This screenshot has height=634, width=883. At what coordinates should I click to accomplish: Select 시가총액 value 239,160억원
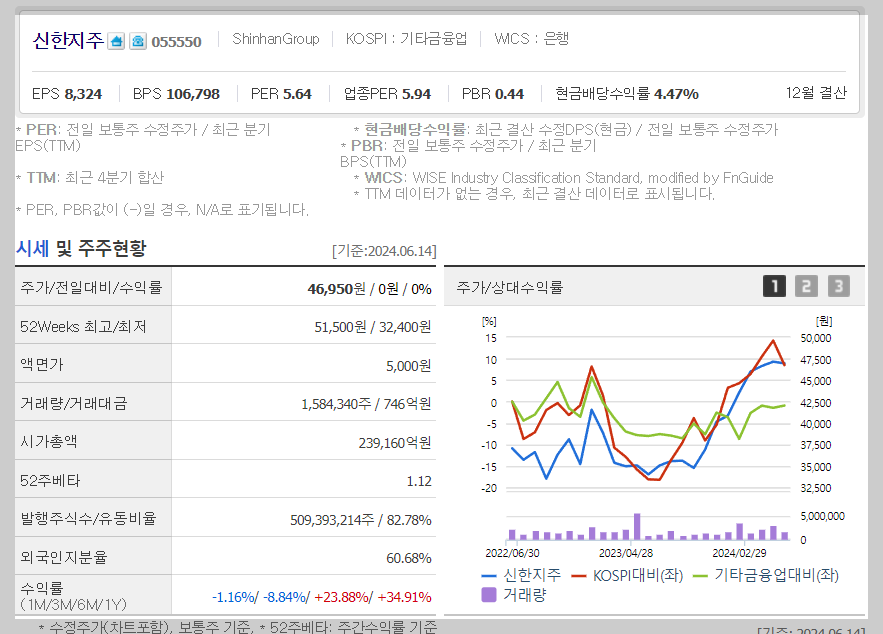[395, 443]
